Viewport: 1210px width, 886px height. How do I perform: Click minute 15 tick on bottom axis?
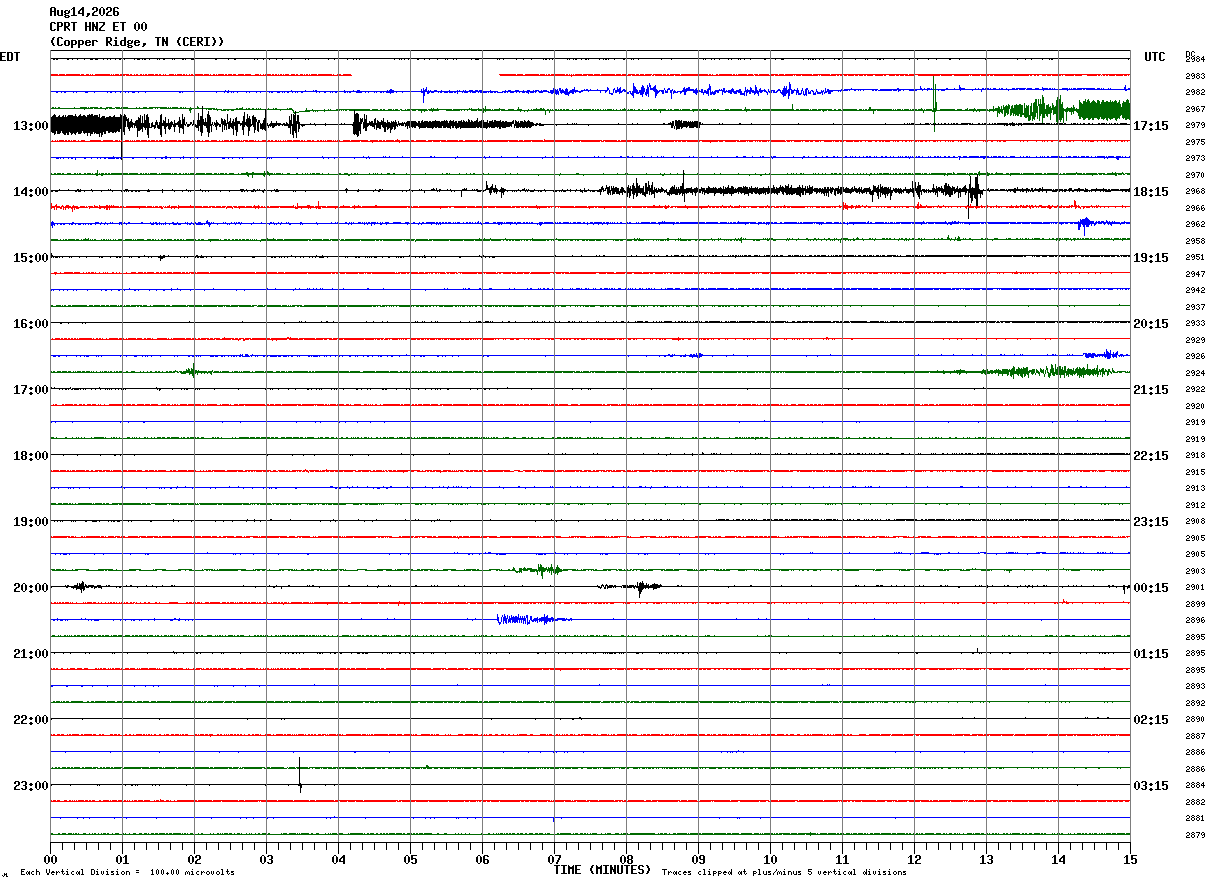tap(1130, 859)
